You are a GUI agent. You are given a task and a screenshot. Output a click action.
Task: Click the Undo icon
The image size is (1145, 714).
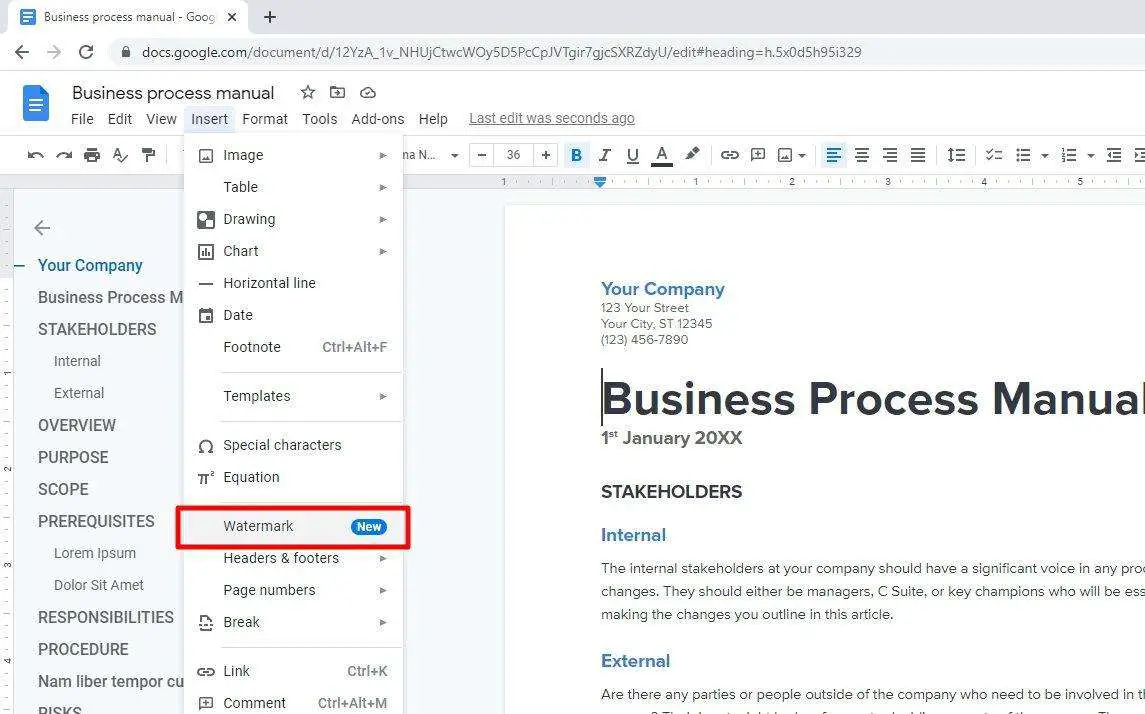tap(36, 155)
